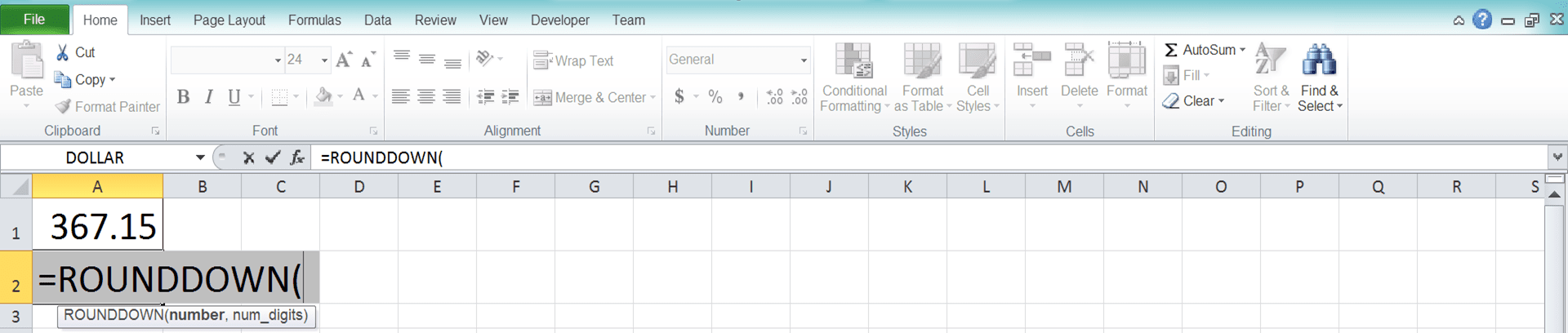This screenshot has width=1568, height=333.
Task: Click the Accounting dollar format icon
Action: (x=679, y=97)
